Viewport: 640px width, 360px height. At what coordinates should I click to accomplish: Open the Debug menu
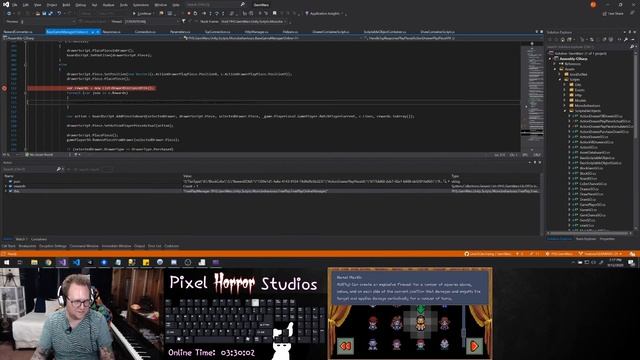[80, 5]
